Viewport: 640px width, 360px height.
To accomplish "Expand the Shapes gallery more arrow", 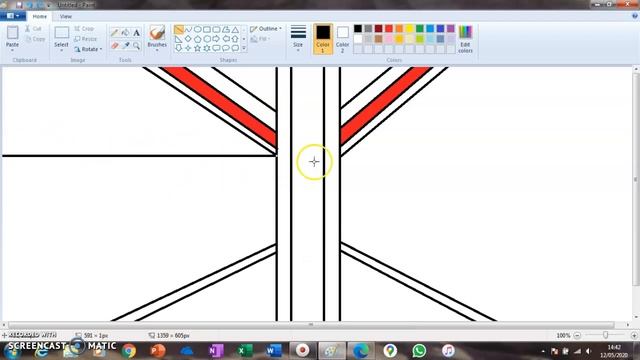I will click(x=244, y=48).
